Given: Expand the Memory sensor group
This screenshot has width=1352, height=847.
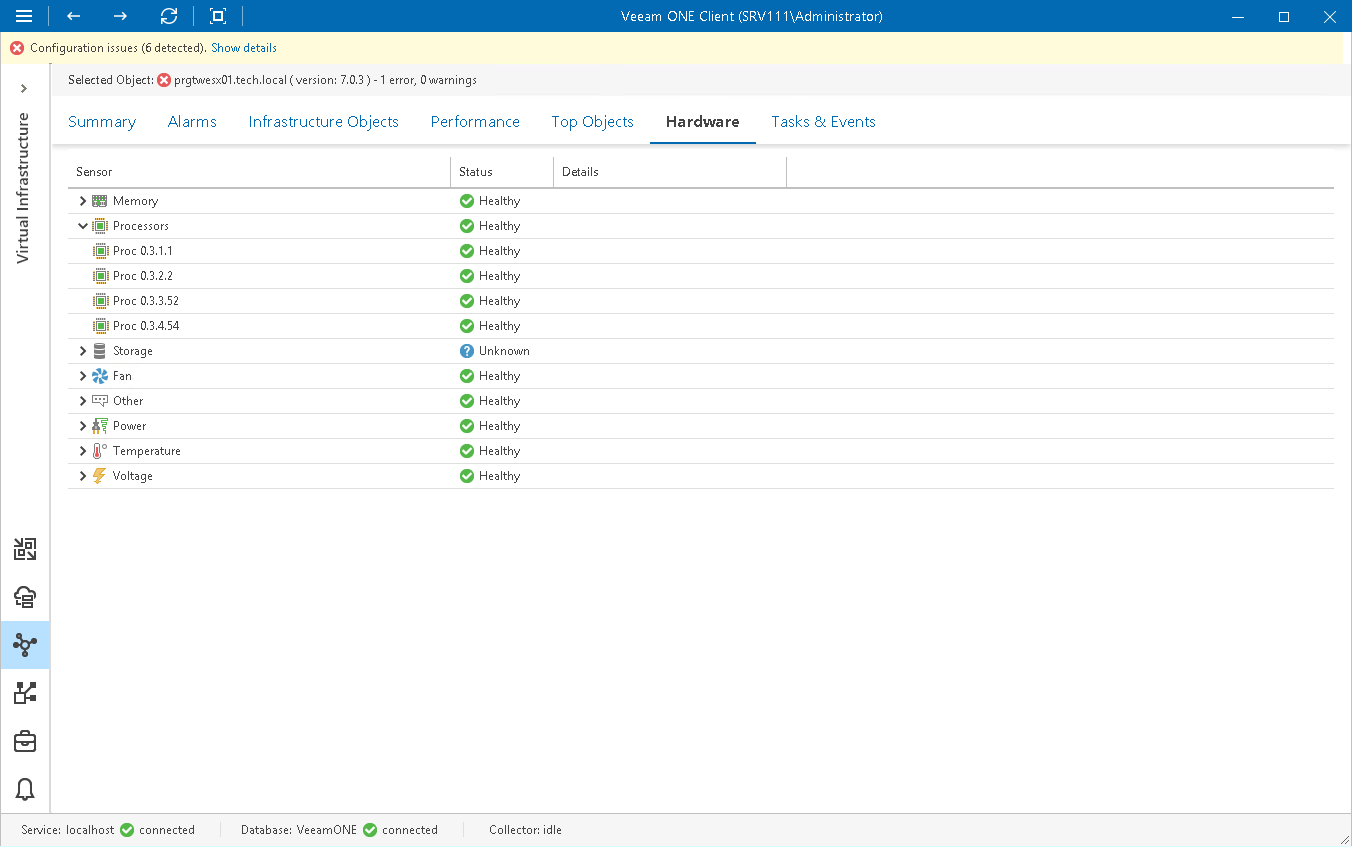Looking at the screenshot, I should (x=83, y=201).
